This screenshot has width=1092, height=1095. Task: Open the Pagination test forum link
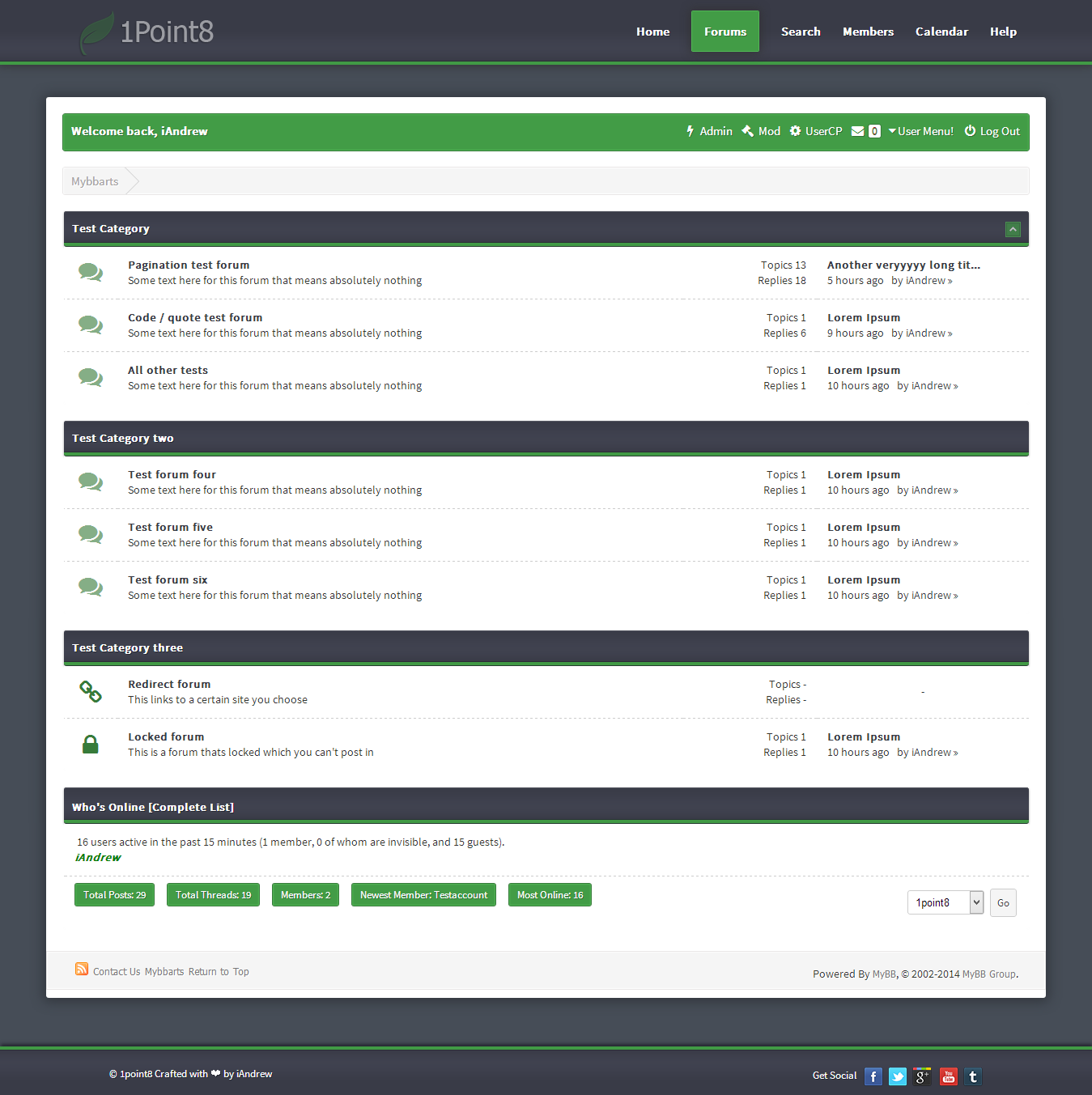[x=189, y=265]
